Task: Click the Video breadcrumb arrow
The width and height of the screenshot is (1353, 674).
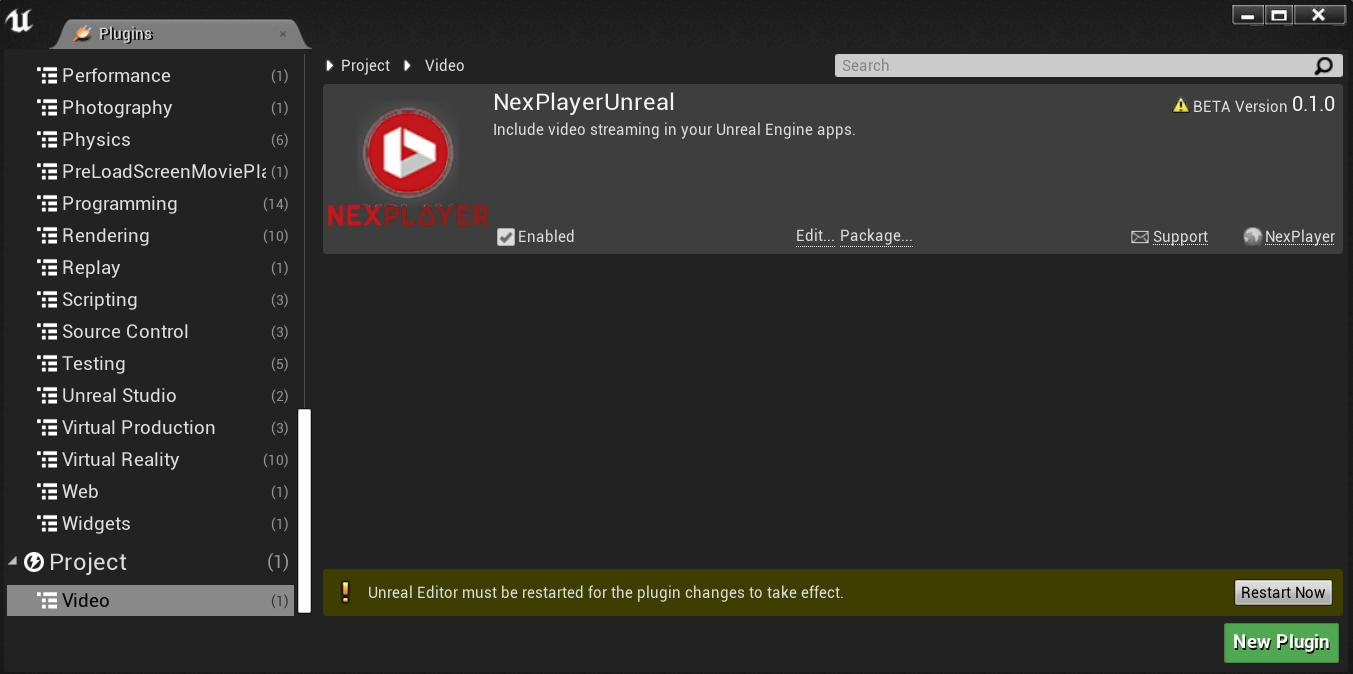Action: (408, 65)
